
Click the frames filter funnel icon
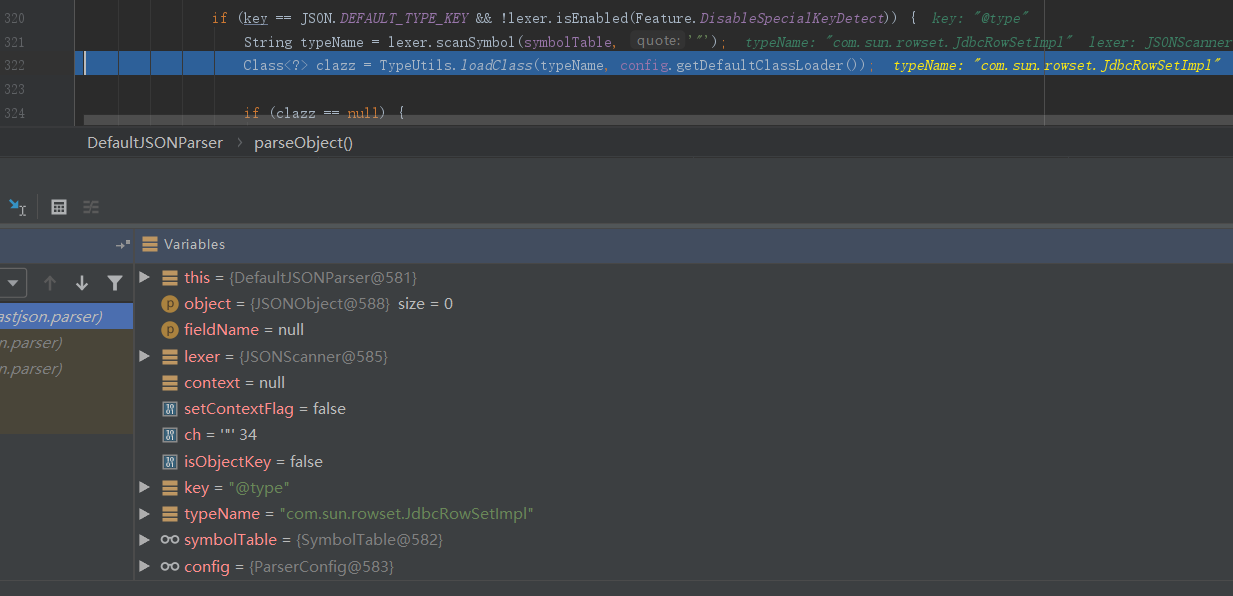pyautogui.click(x=115, y=283)
